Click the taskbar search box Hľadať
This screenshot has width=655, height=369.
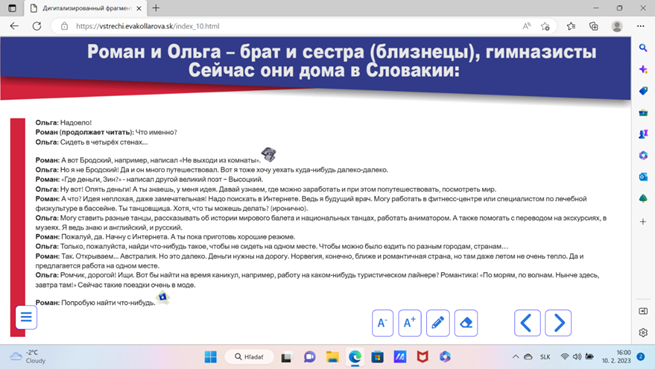coord(249,357)
